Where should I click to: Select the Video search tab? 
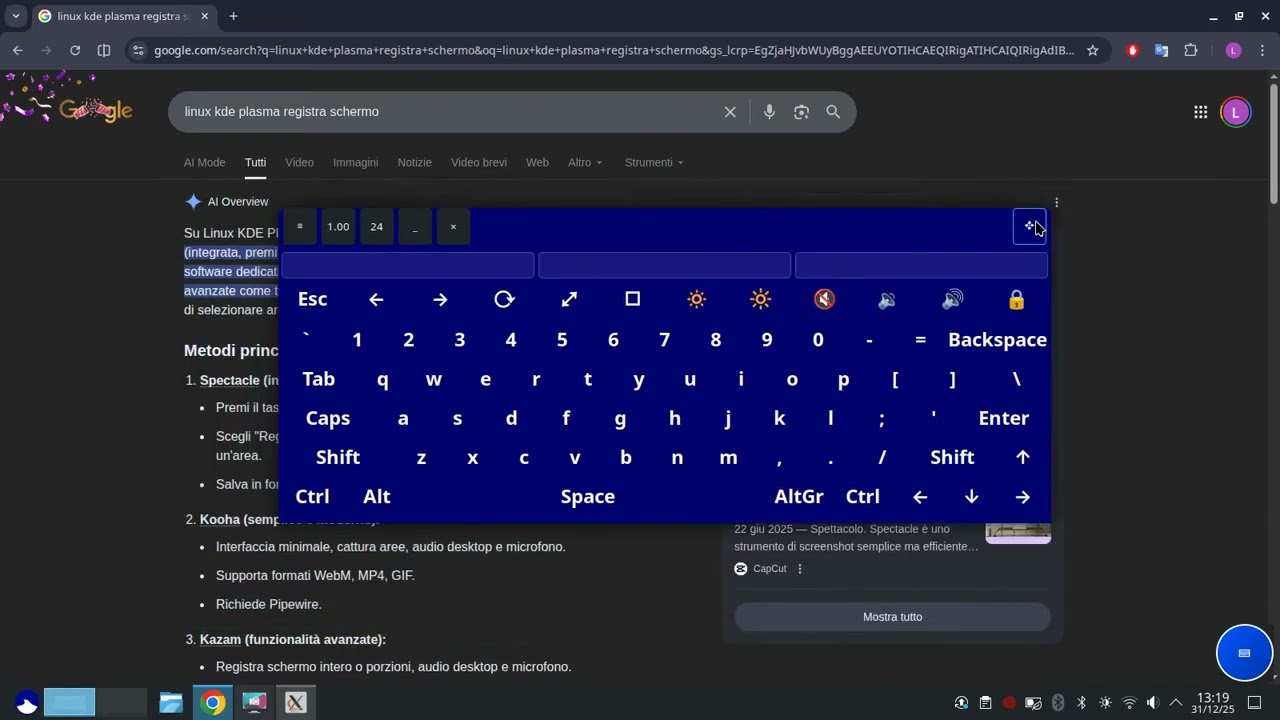(x=299, y=162)
